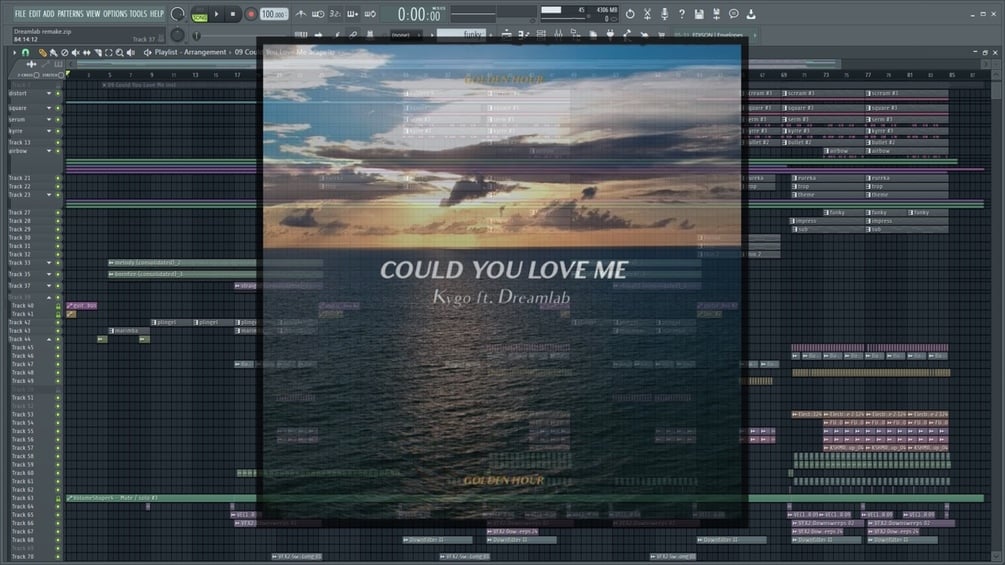Open the ADD menu
1005x565 pixels.
49,13
